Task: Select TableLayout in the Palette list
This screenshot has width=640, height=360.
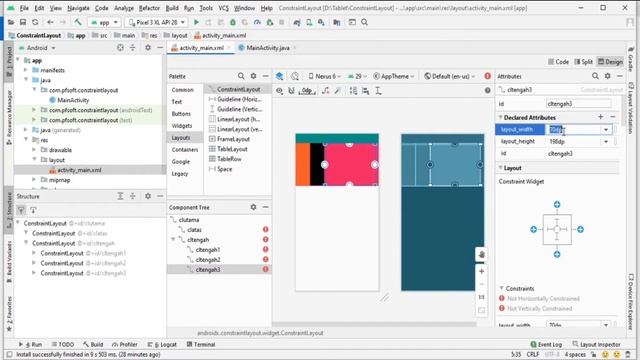Action: point(232,149)
